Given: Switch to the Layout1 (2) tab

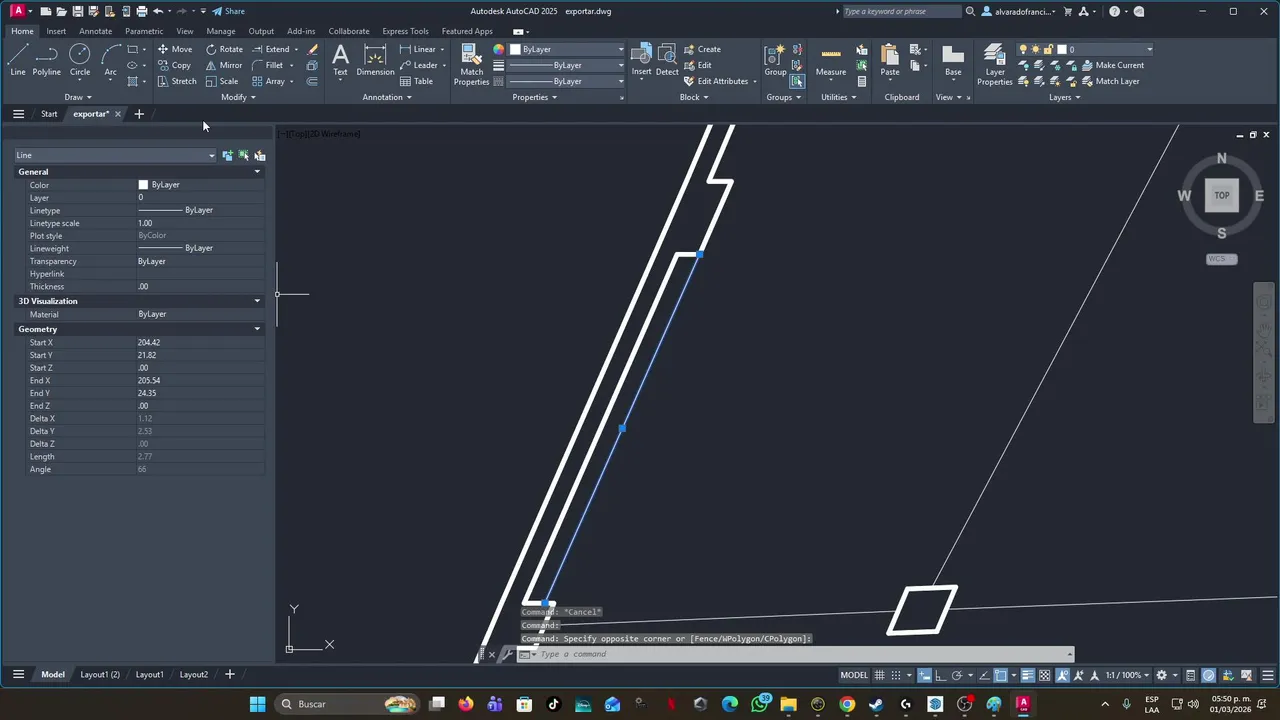Looking at the screenshot, I should [x=100, y=675].
